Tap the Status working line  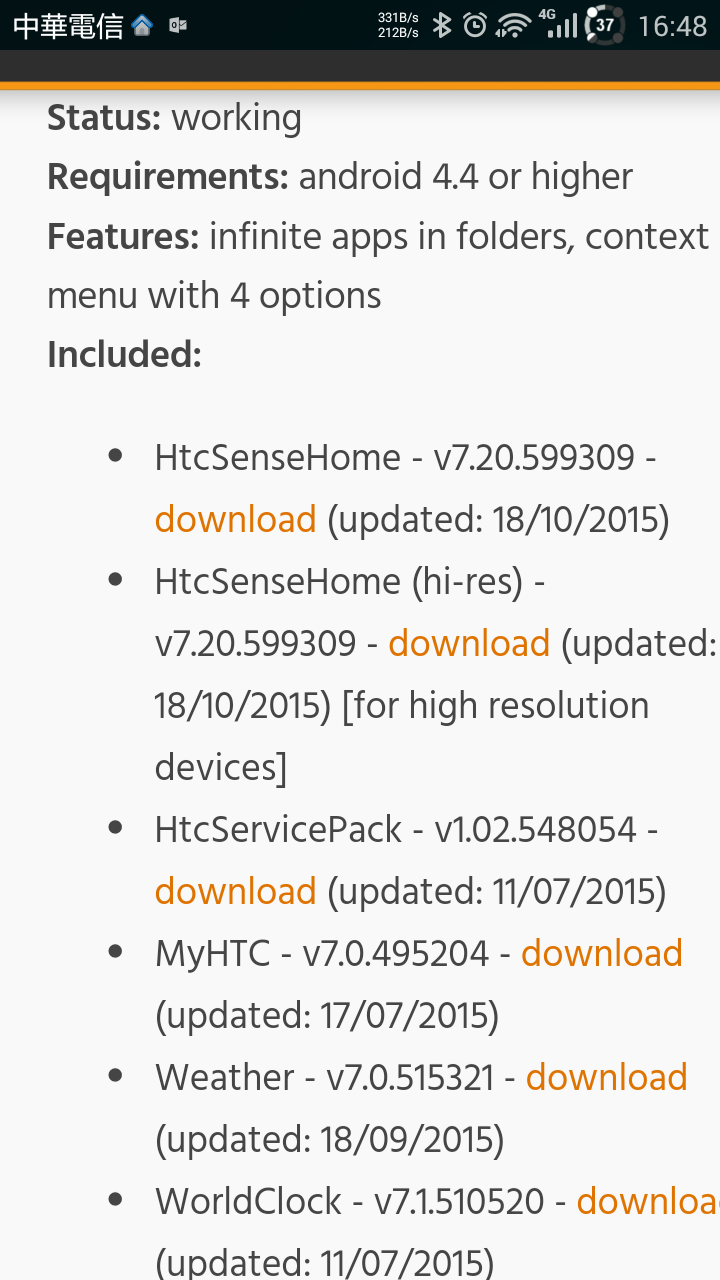tap(174, 119)
